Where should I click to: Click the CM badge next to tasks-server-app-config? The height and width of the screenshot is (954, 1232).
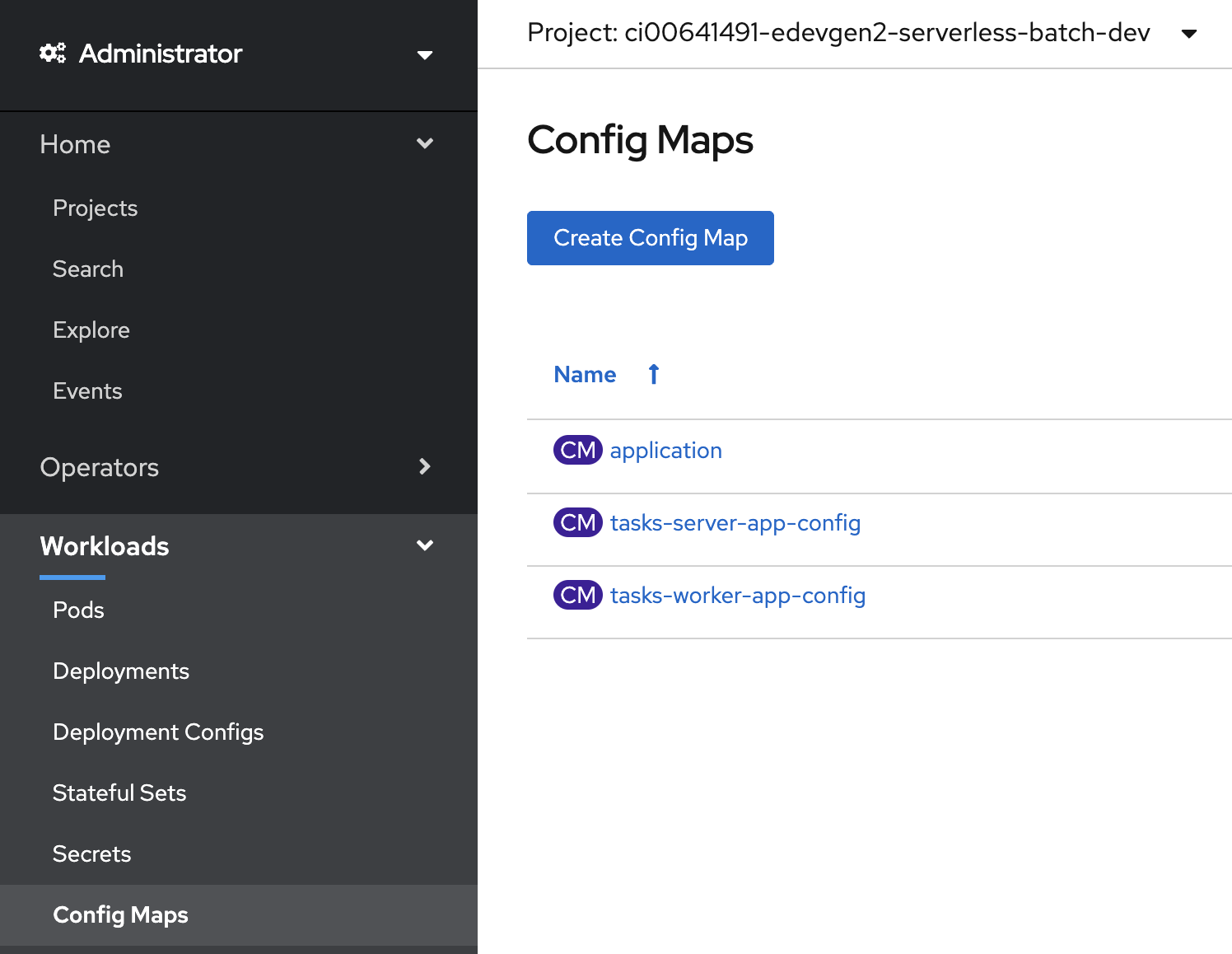click(577, 522)
